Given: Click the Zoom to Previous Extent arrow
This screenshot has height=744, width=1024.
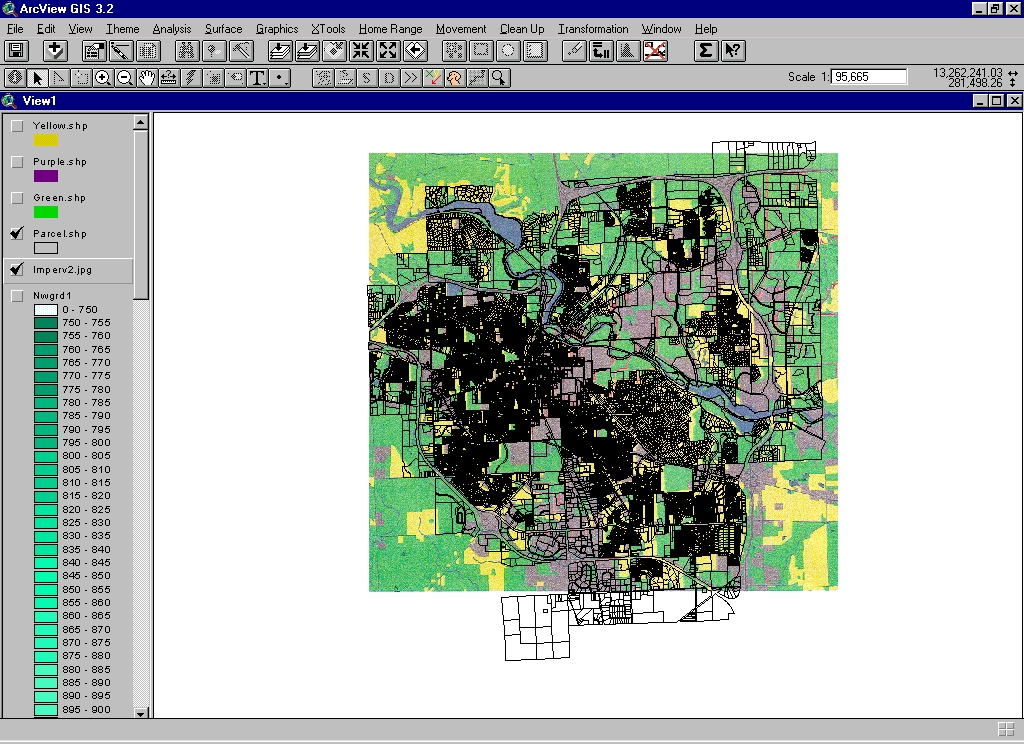Looking at the screenshot, I should click(x=415, y=51).
